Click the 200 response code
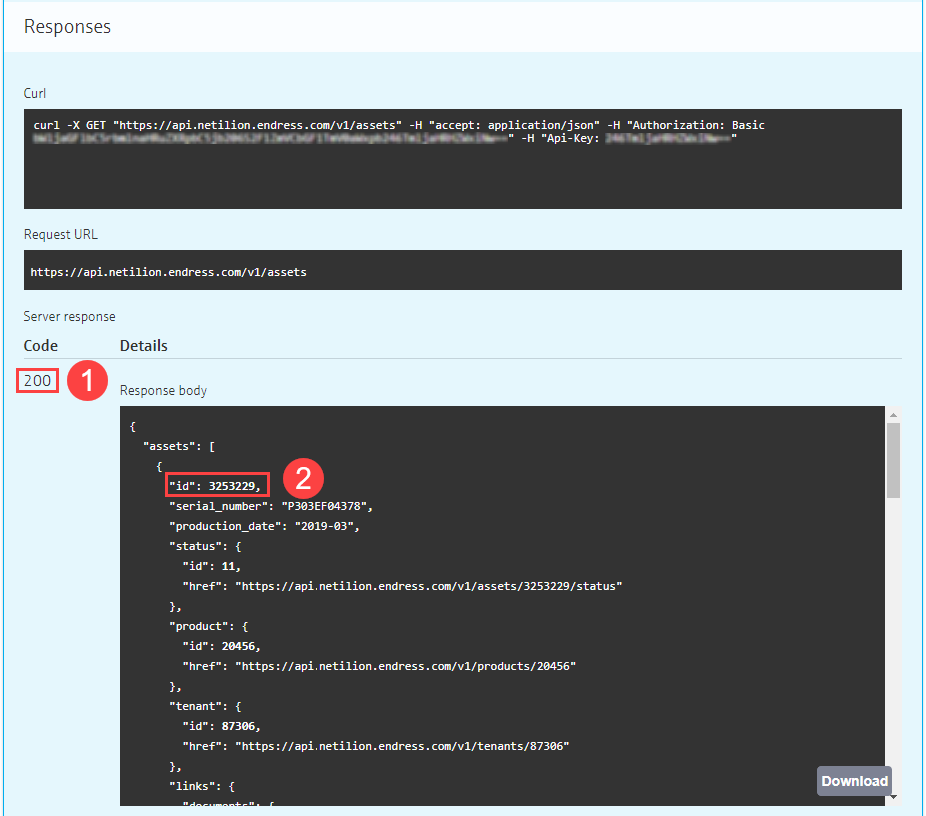The image size is (926, 816). [x=38, y=381]
